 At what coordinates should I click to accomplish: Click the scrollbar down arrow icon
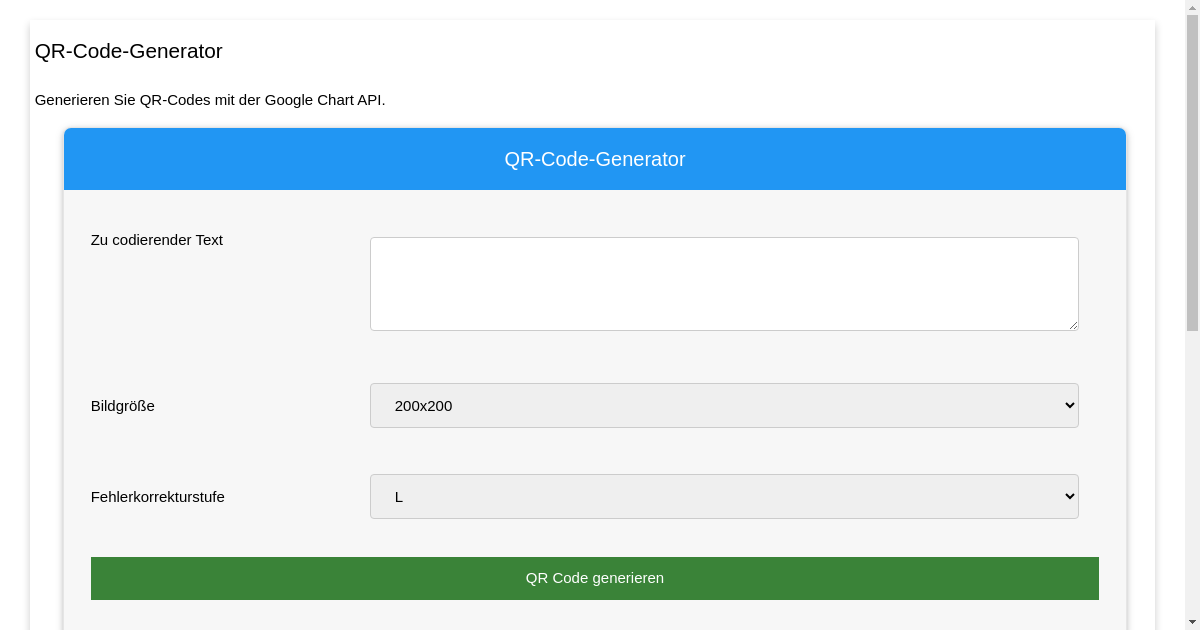click(1192, 623)
